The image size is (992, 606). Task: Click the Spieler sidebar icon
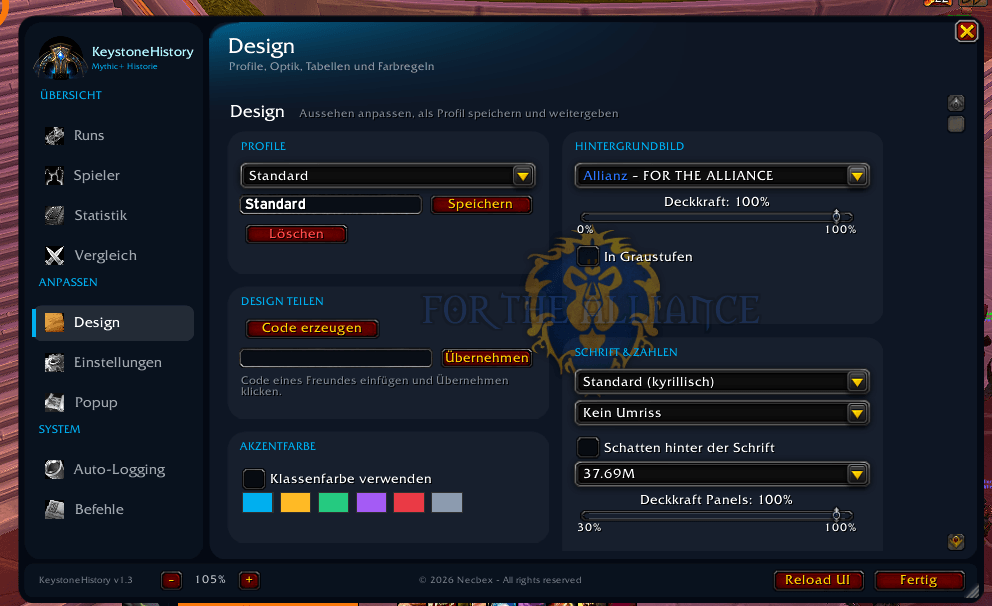[54, 175]
